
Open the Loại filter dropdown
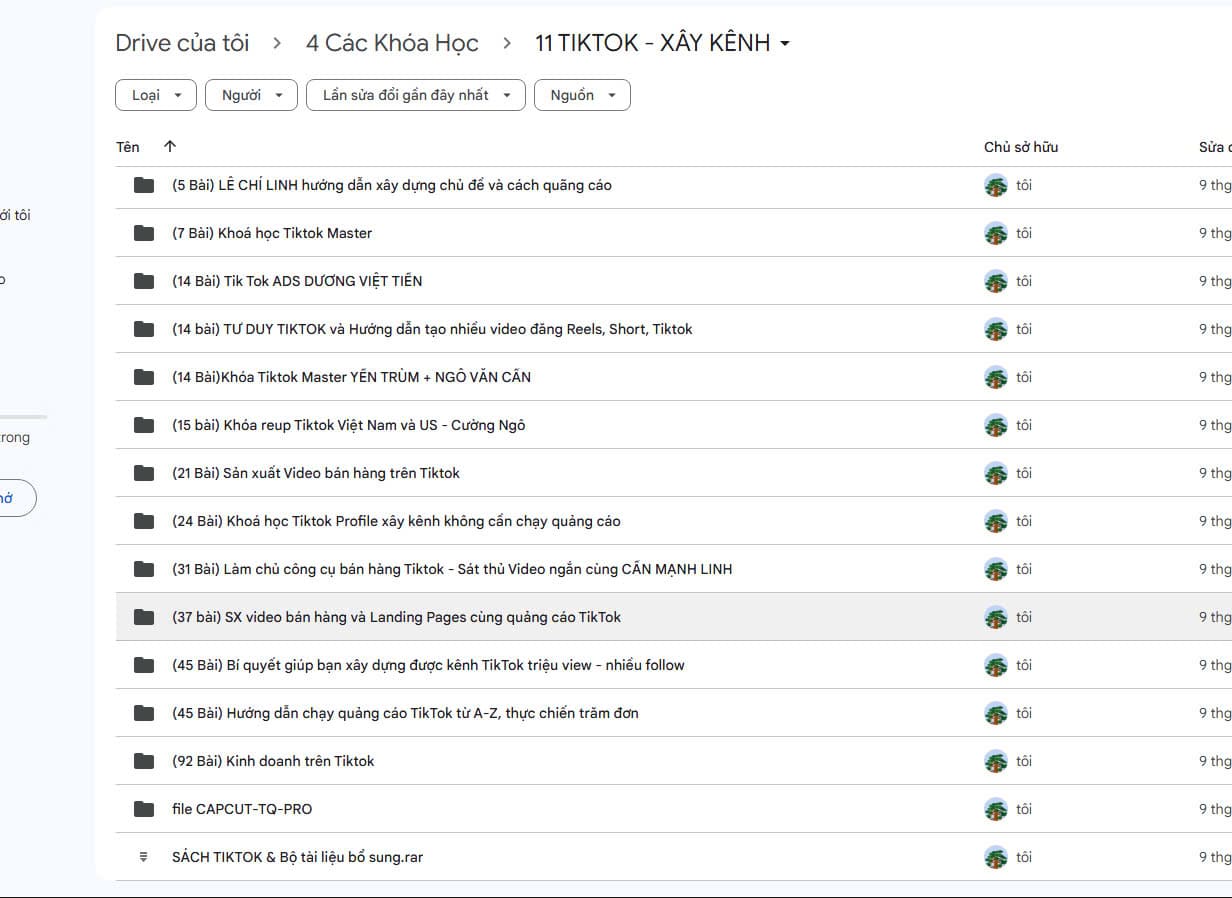click(x=156, y=95)
